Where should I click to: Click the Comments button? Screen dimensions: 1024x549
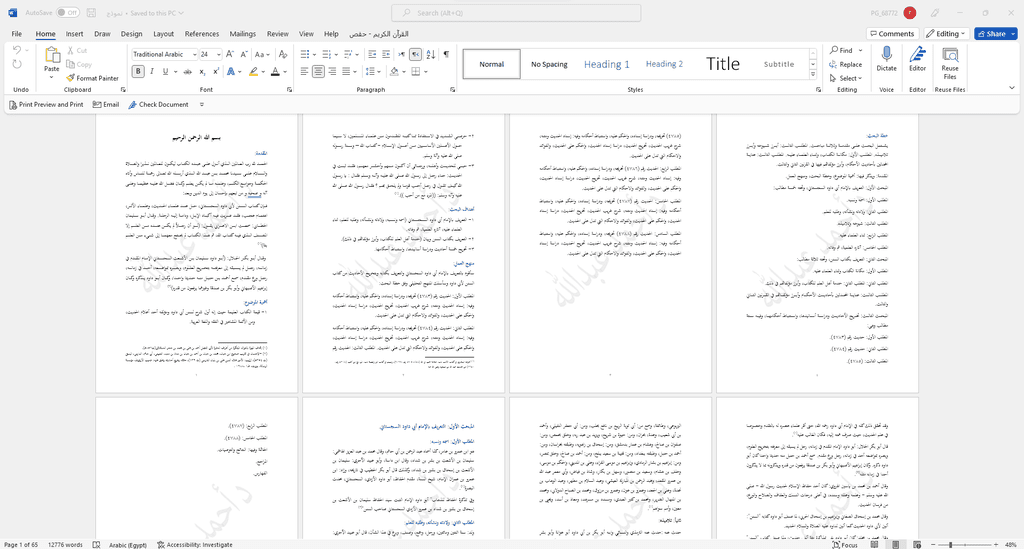(x=891, y=34)
